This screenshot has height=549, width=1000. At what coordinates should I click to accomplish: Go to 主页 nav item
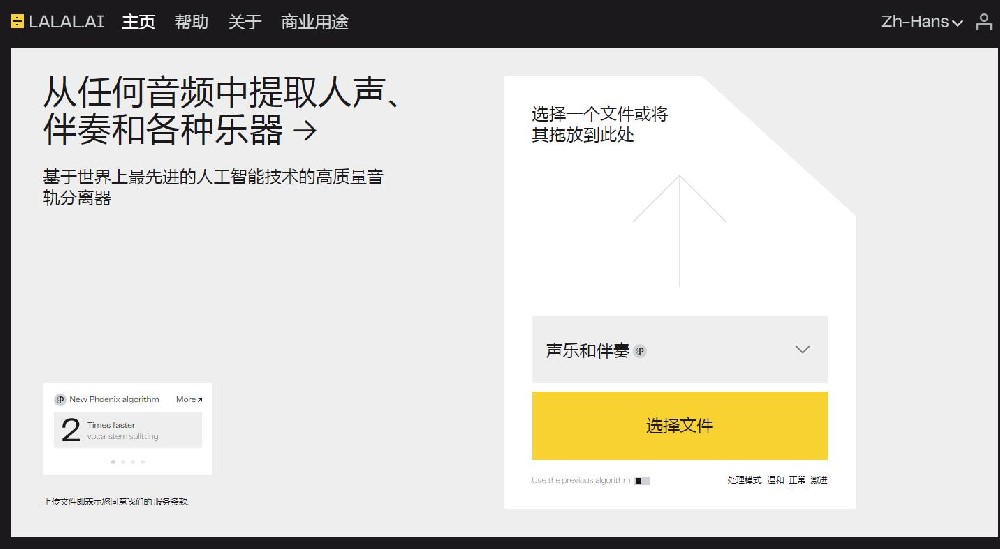tap(138, 22)
